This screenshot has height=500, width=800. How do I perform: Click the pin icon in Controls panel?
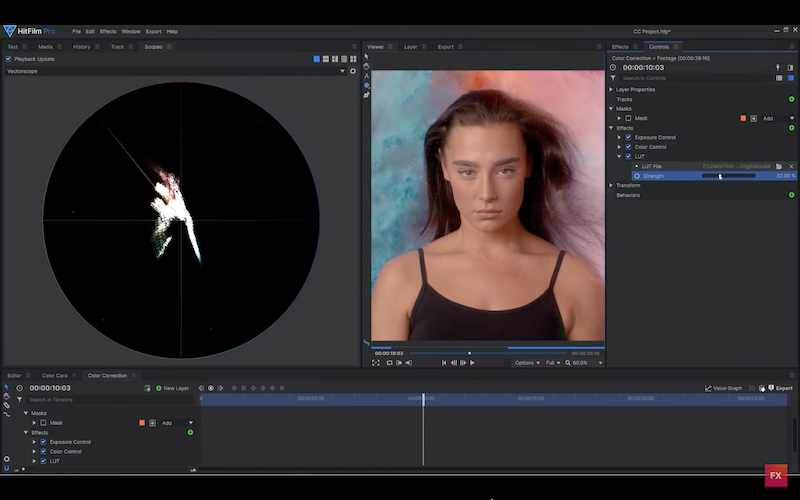pyautogui.click(x=778, y=67)
